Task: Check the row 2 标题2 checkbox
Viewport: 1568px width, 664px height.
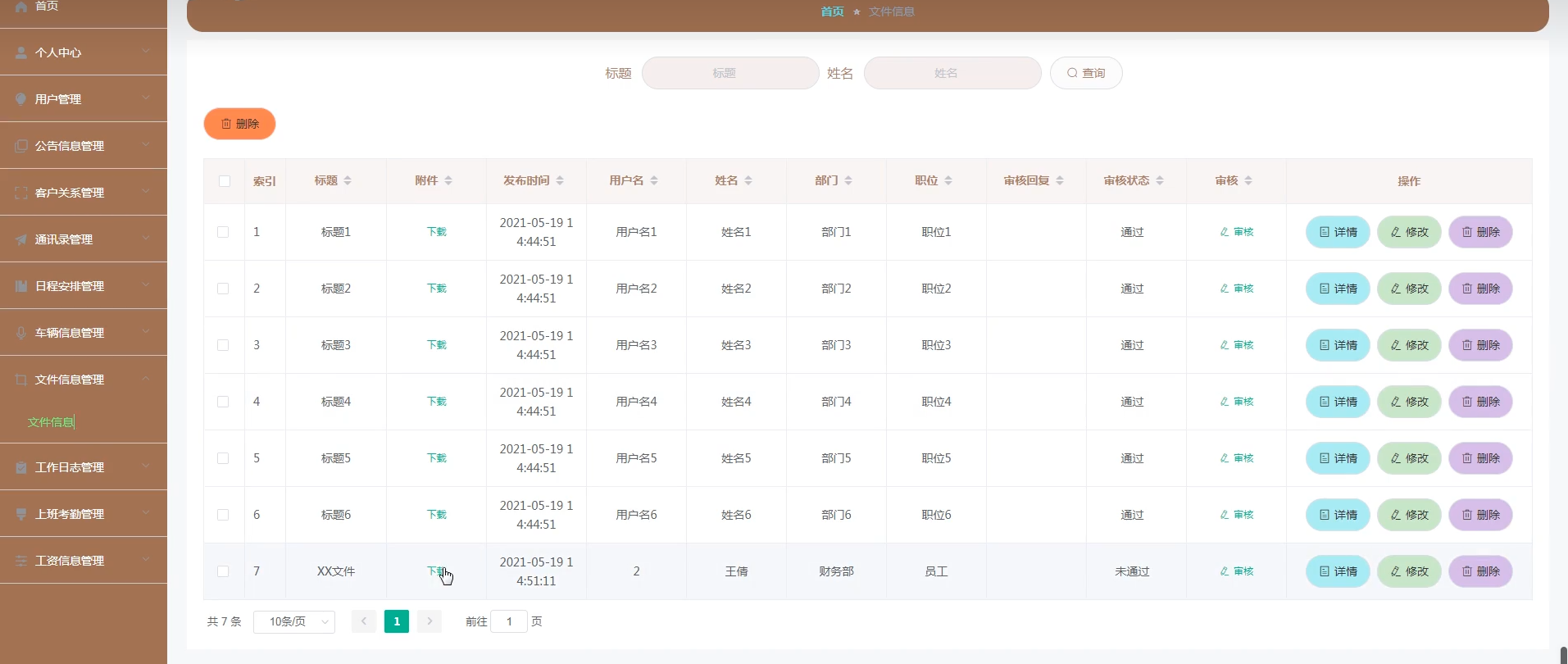Action: pos(223,289)
